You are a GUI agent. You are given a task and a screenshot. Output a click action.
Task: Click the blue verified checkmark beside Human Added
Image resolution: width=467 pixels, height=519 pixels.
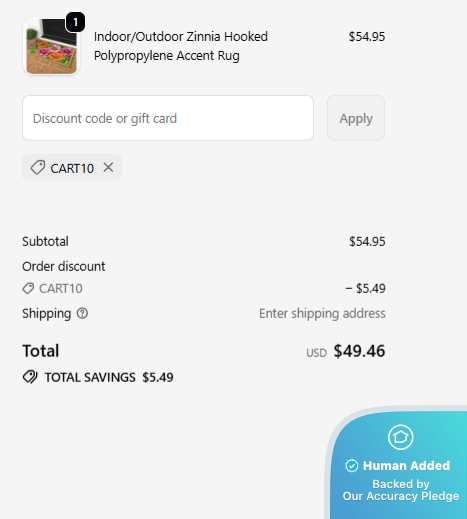pos(352,466)
